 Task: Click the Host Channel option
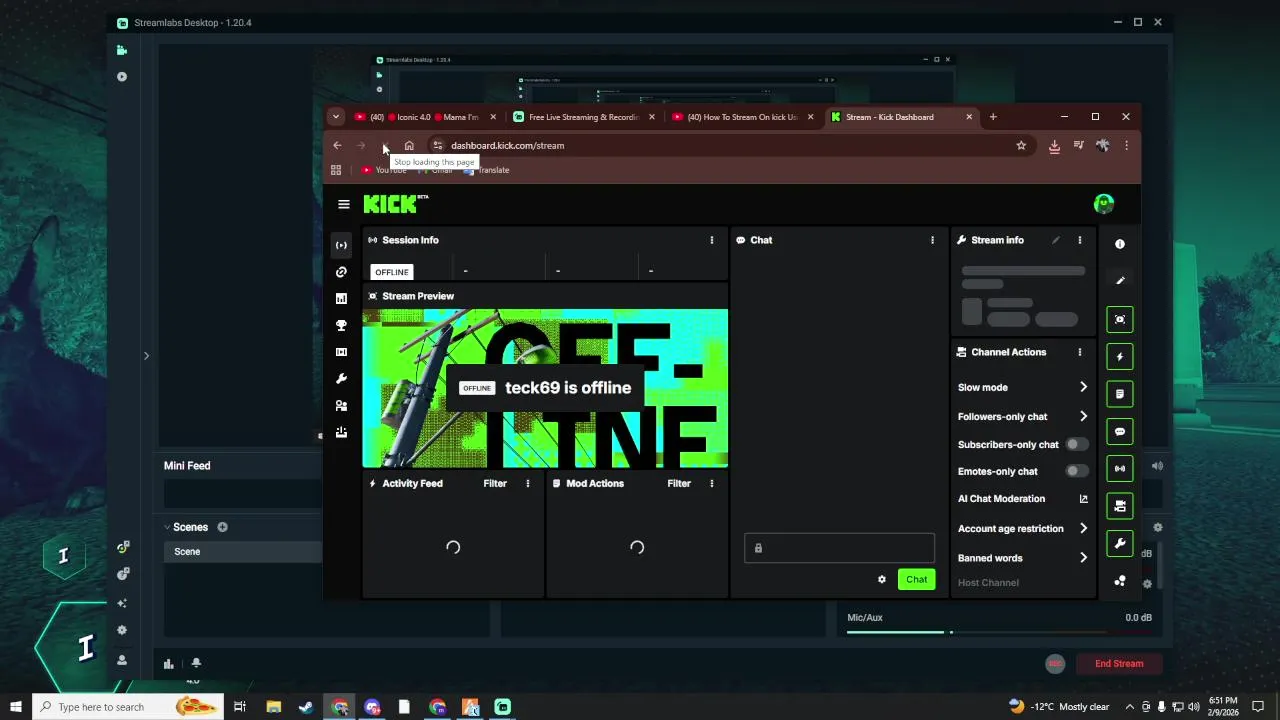pyautogui.click(x=988, y=582)
